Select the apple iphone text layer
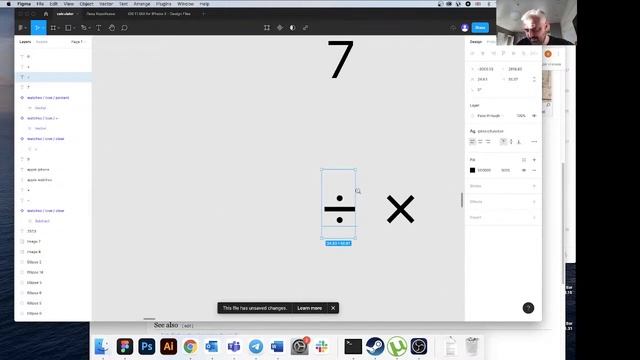640x360 pixels. (x=38, y=169)
